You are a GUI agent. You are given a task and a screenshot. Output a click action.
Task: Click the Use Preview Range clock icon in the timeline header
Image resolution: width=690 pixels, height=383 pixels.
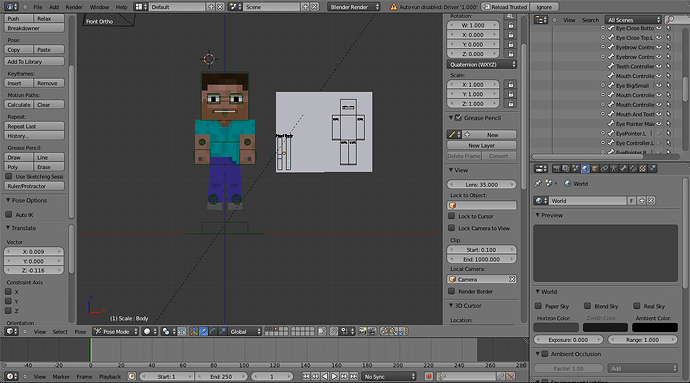132,376
